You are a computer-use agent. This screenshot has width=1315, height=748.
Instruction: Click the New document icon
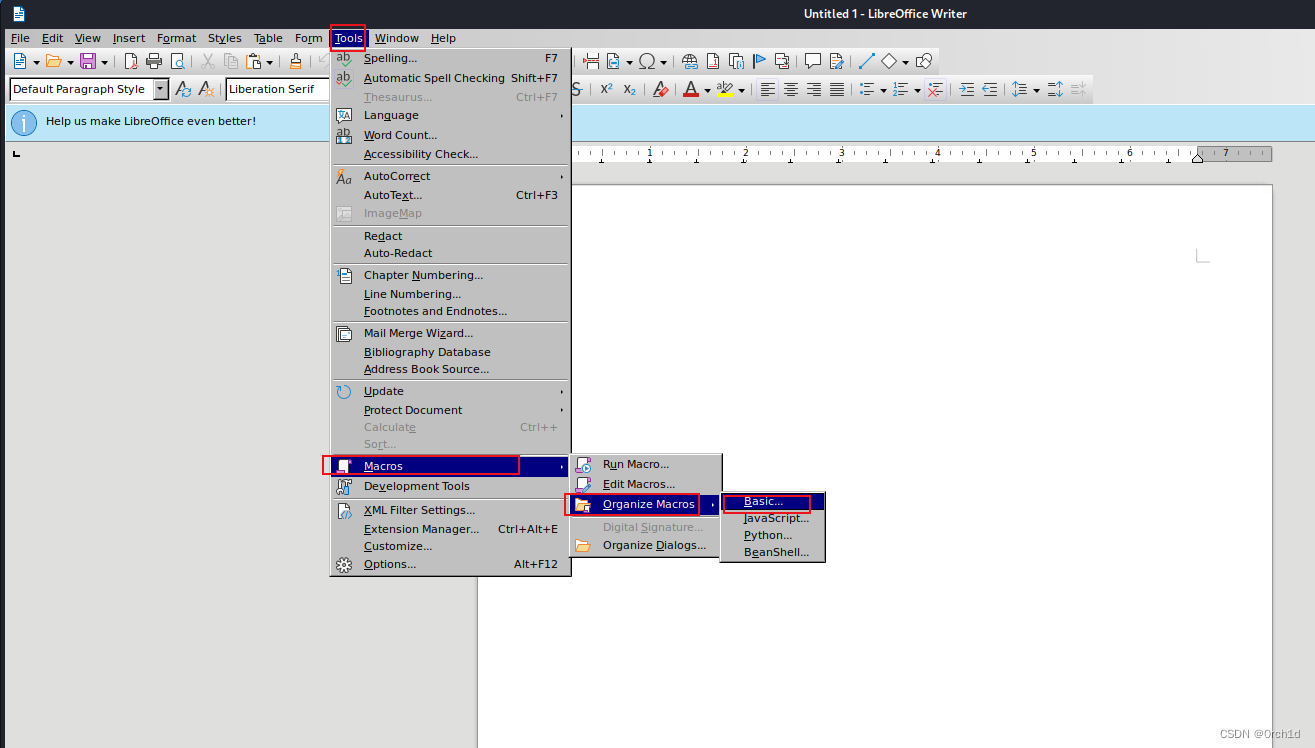pyautogui.click(x=20, y=62)
